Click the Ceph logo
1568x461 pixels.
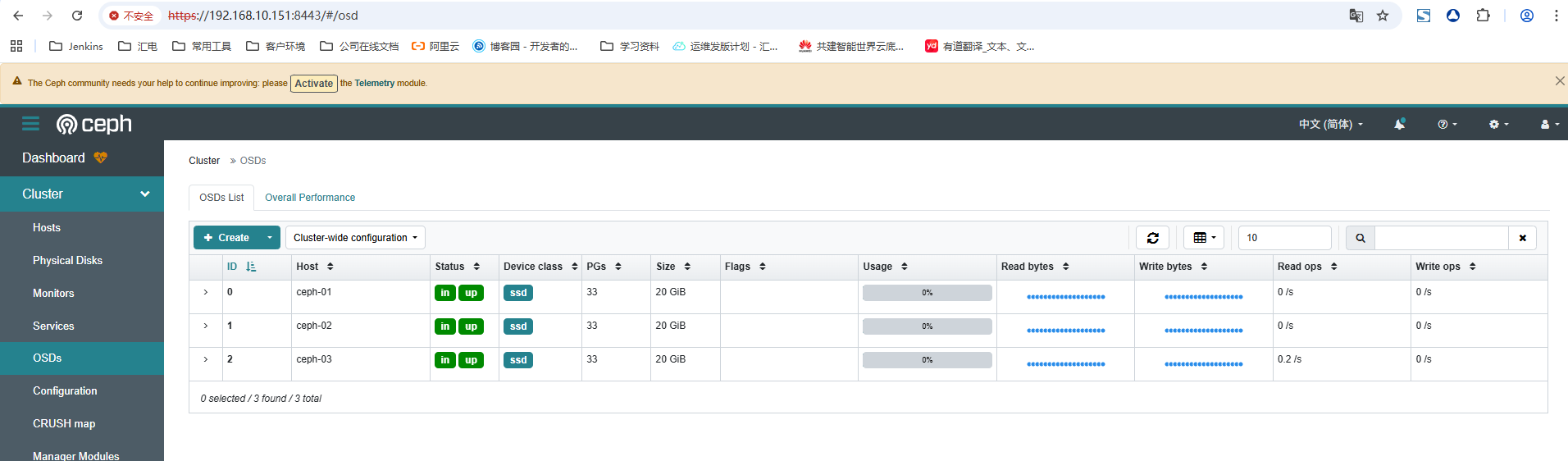pyautogui.click(x=93, y=124)
